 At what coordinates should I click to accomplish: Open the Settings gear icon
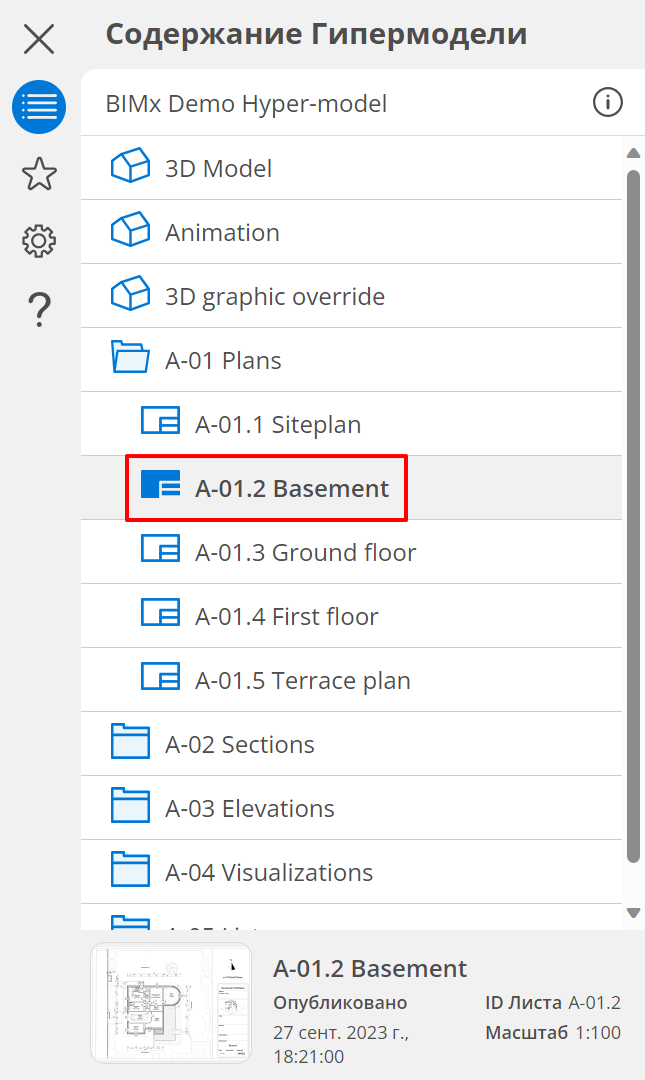(x=39, y=241)
